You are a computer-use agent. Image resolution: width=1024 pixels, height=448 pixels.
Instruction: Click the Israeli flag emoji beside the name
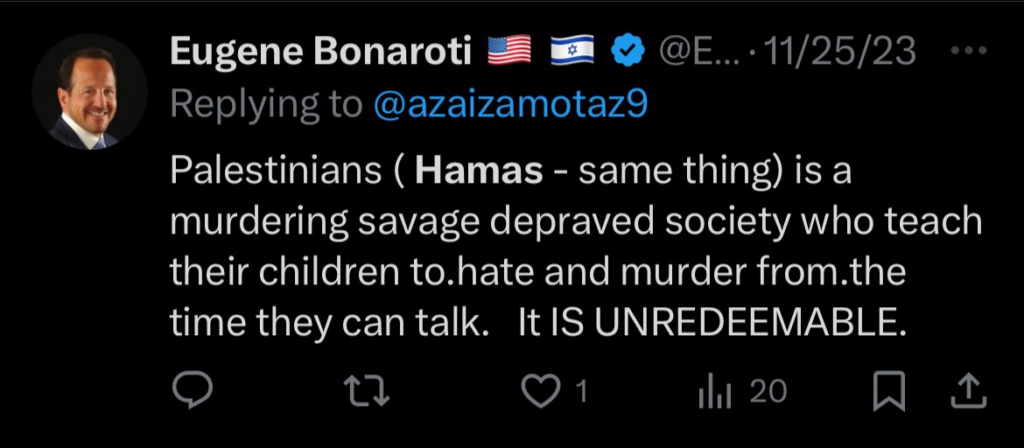click(x=573, y=50)
